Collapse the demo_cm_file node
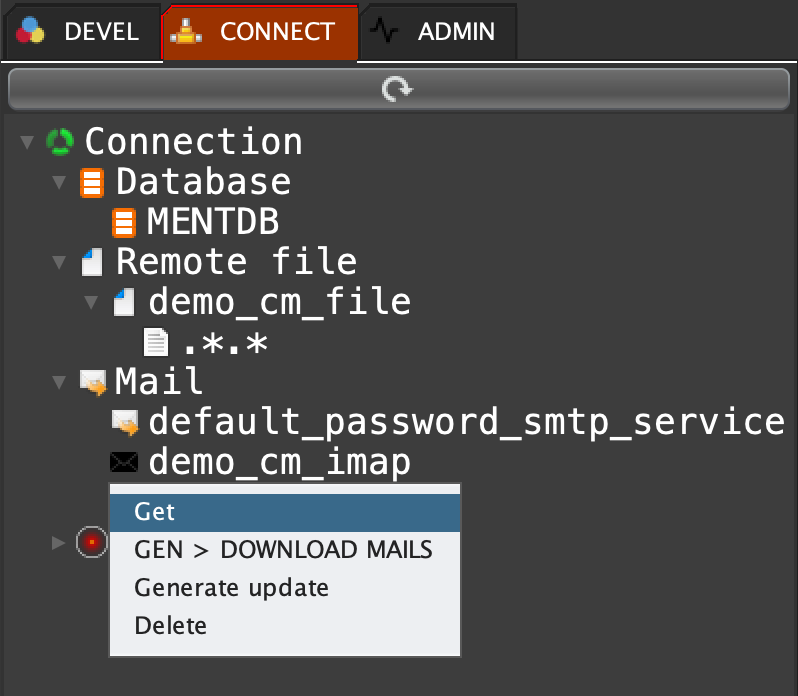This screenshot has width=798, height=696. 91,302
